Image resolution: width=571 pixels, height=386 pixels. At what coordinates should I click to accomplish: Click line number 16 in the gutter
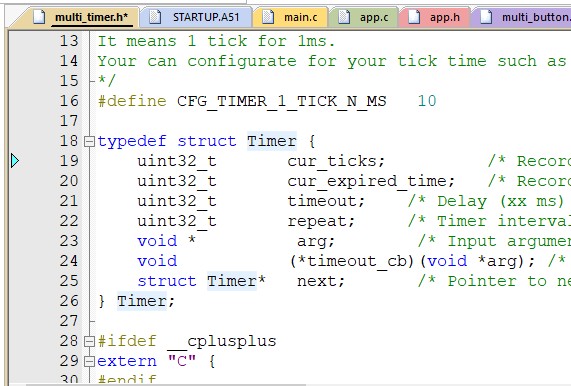point(69,101)
